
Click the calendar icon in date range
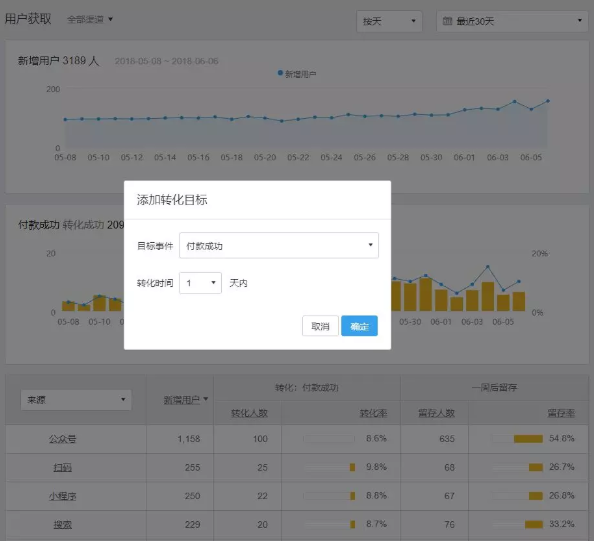(447, 21)
